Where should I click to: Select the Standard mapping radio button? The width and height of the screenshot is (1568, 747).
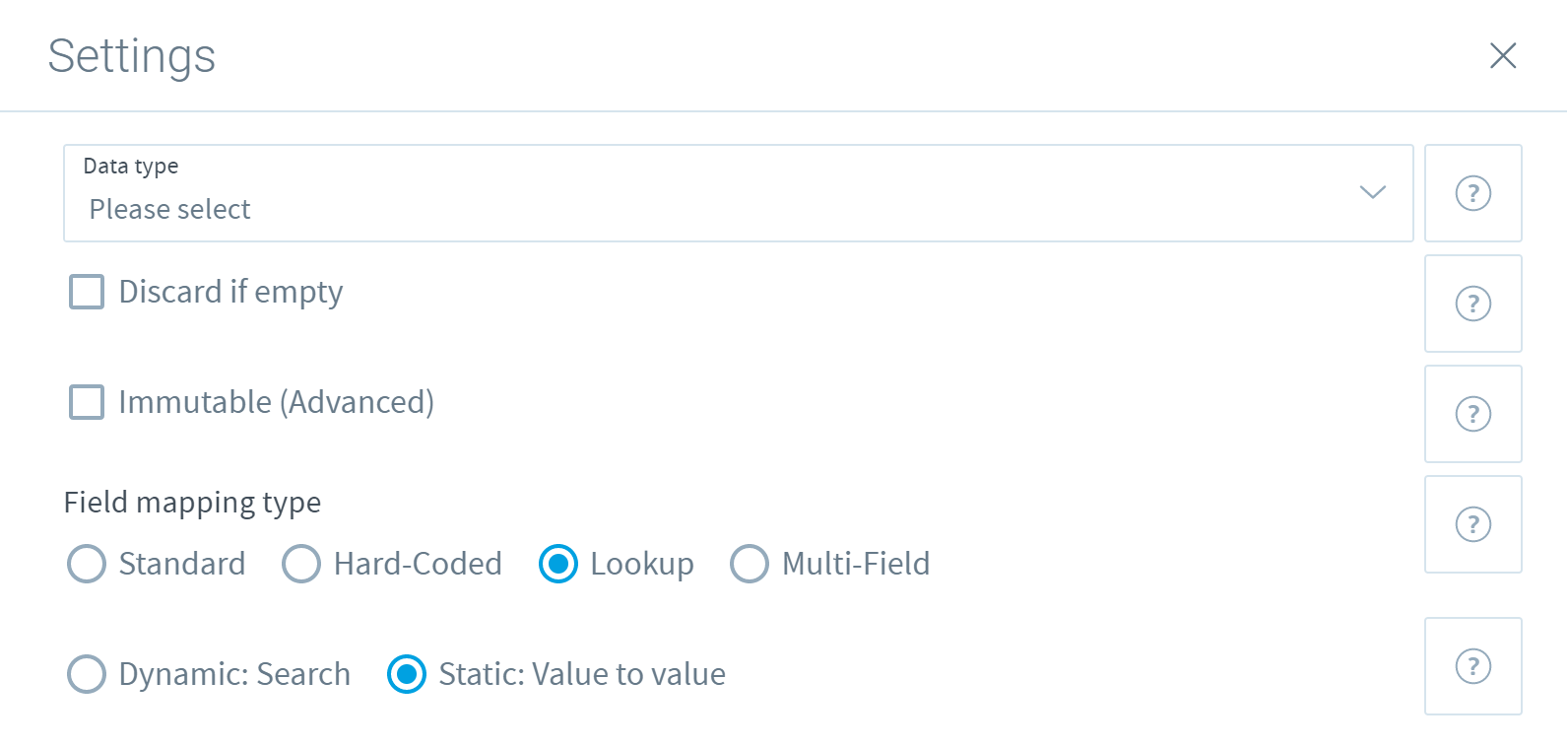[x=87, y=564]
